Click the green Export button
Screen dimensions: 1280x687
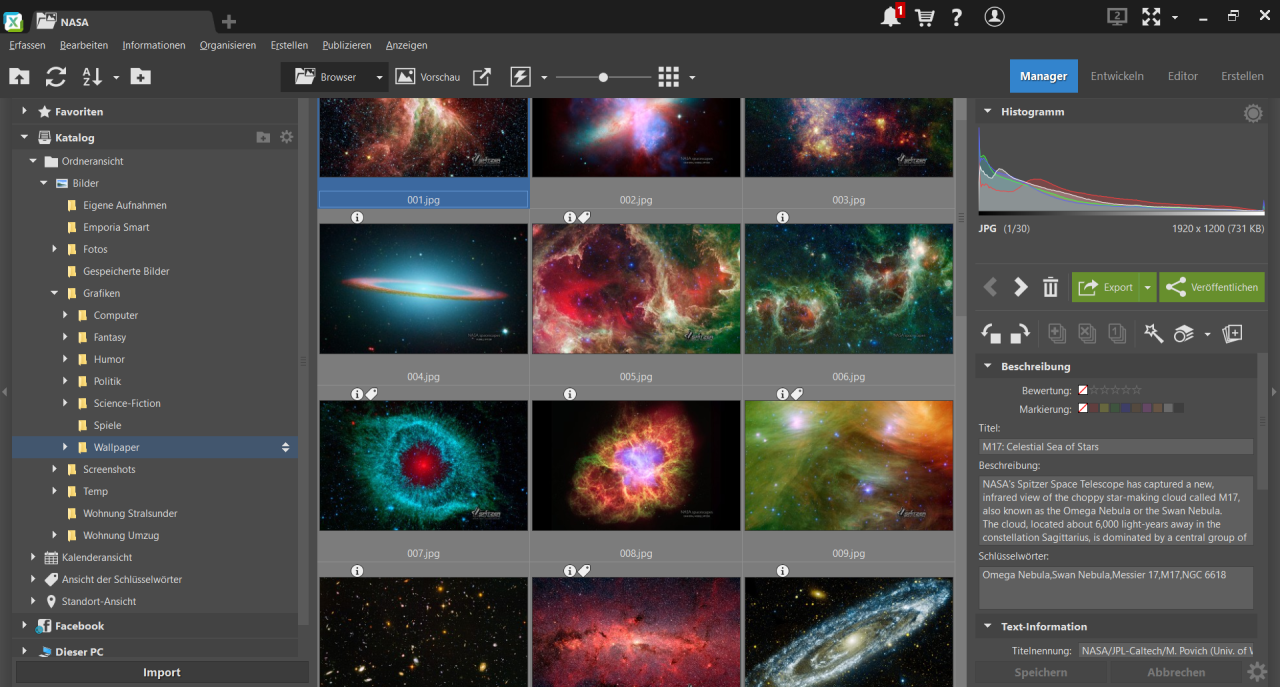tap(1105, 287)
